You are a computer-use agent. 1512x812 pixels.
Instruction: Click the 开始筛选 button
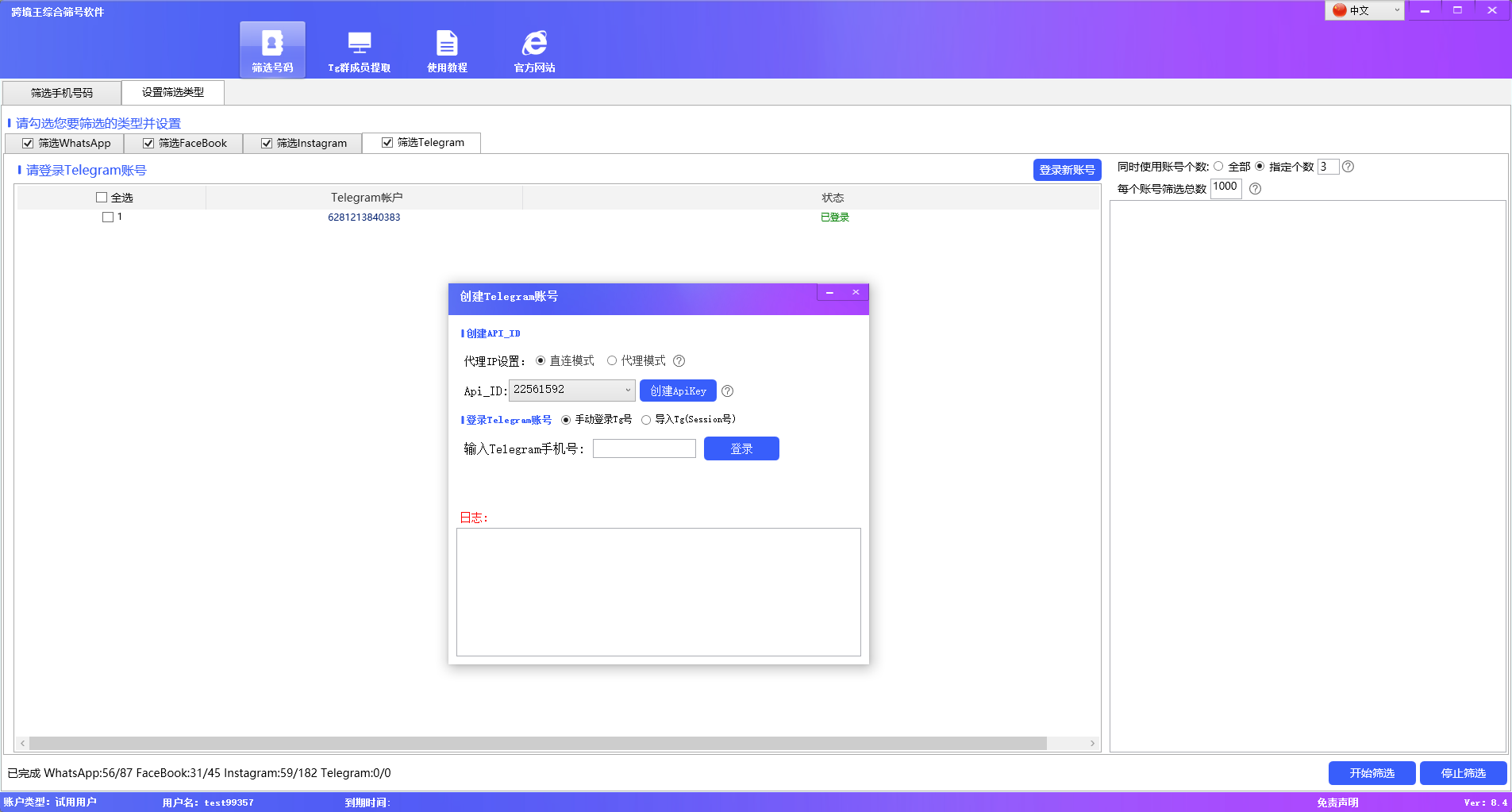pos(1372,773)
